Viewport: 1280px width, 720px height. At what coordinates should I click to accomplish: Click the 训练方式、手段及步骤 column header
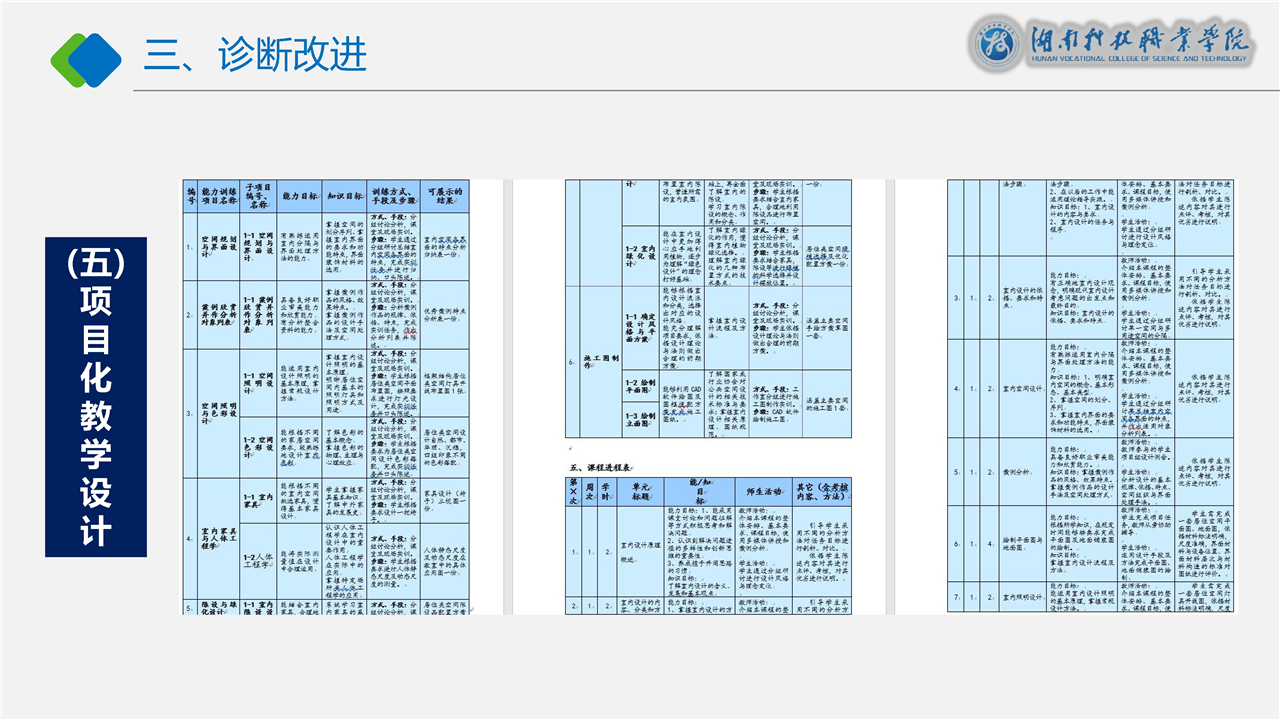393,196
